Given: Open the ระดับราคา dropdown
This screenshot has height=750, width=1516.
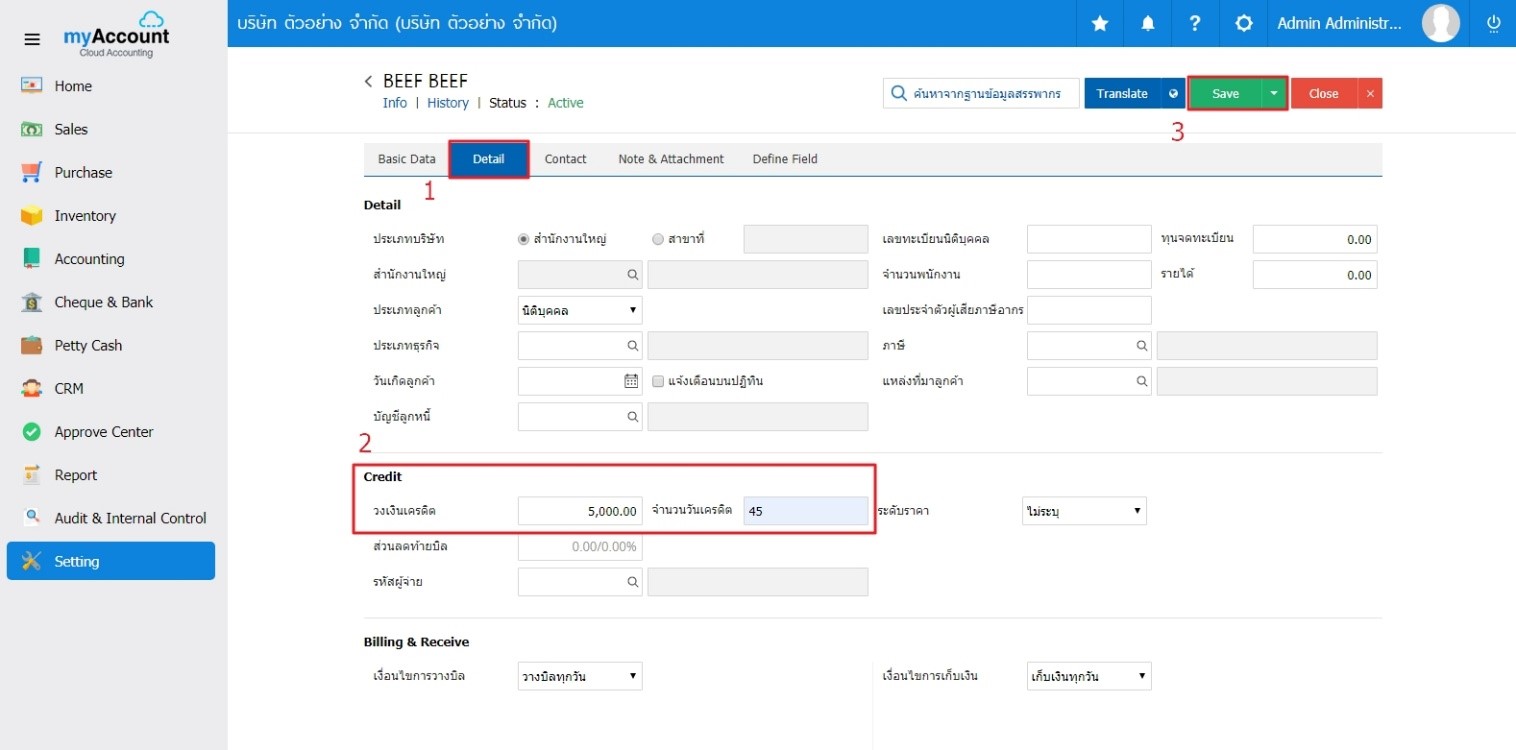Looking at the screenshot, I should (x=1084, y=511).
